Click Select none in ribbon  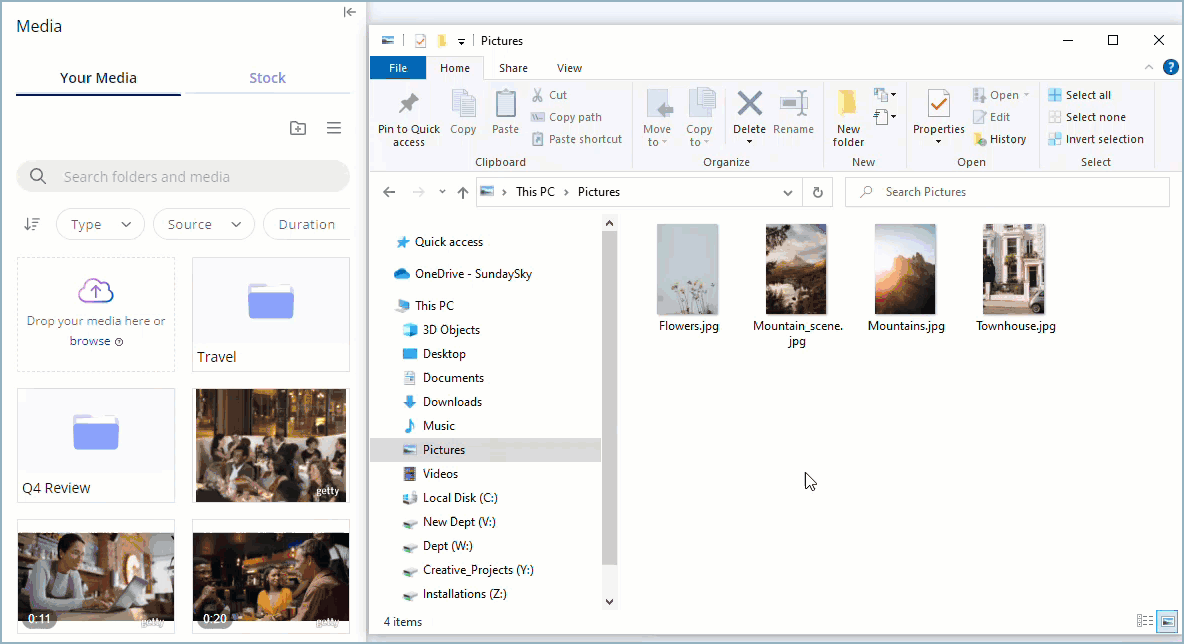(x=1087, y=117)
